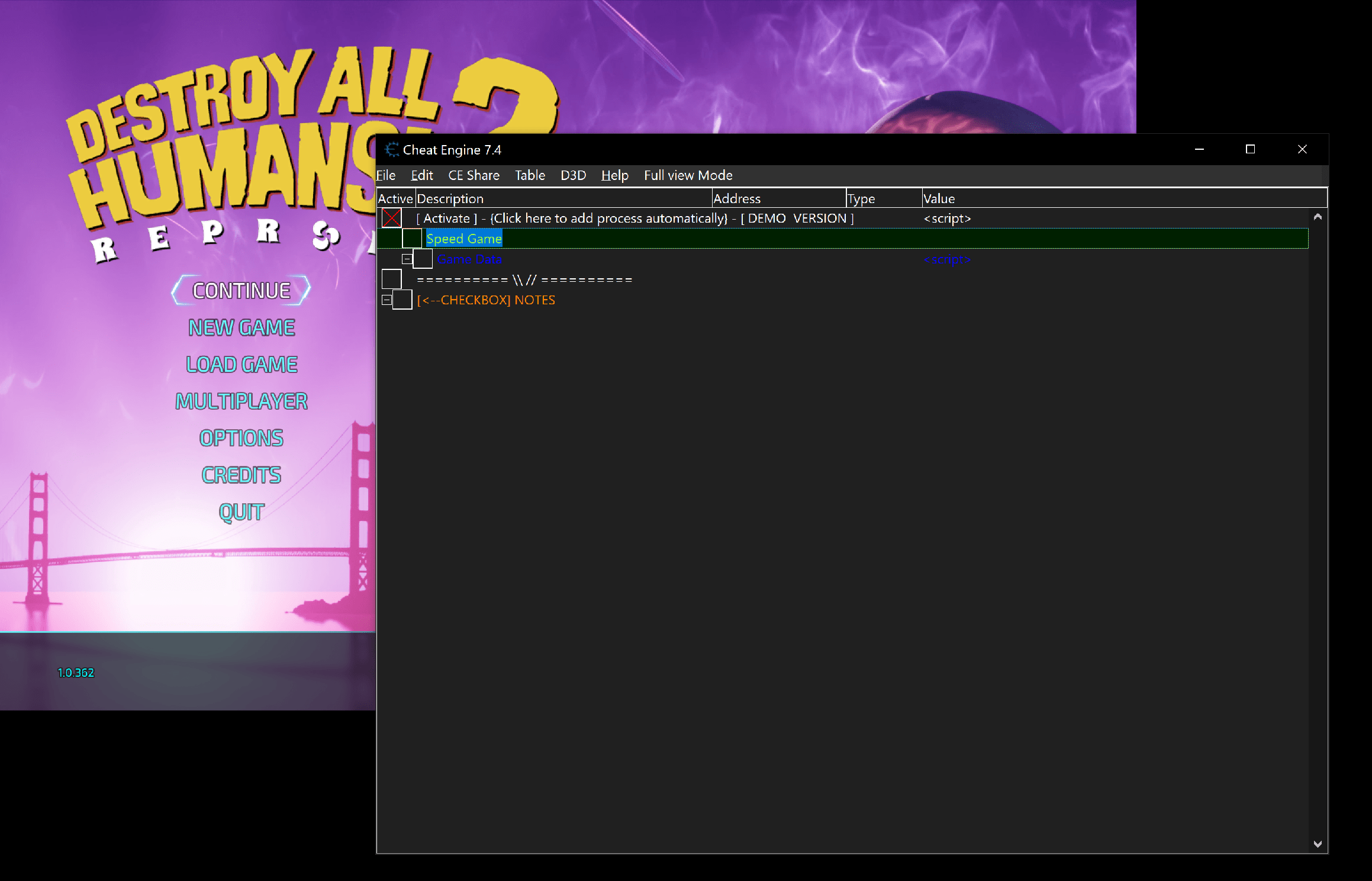Click the Cheat Engine gear icon in title bar
This screenshot has width=1372, height=881.
pos(390,149)
